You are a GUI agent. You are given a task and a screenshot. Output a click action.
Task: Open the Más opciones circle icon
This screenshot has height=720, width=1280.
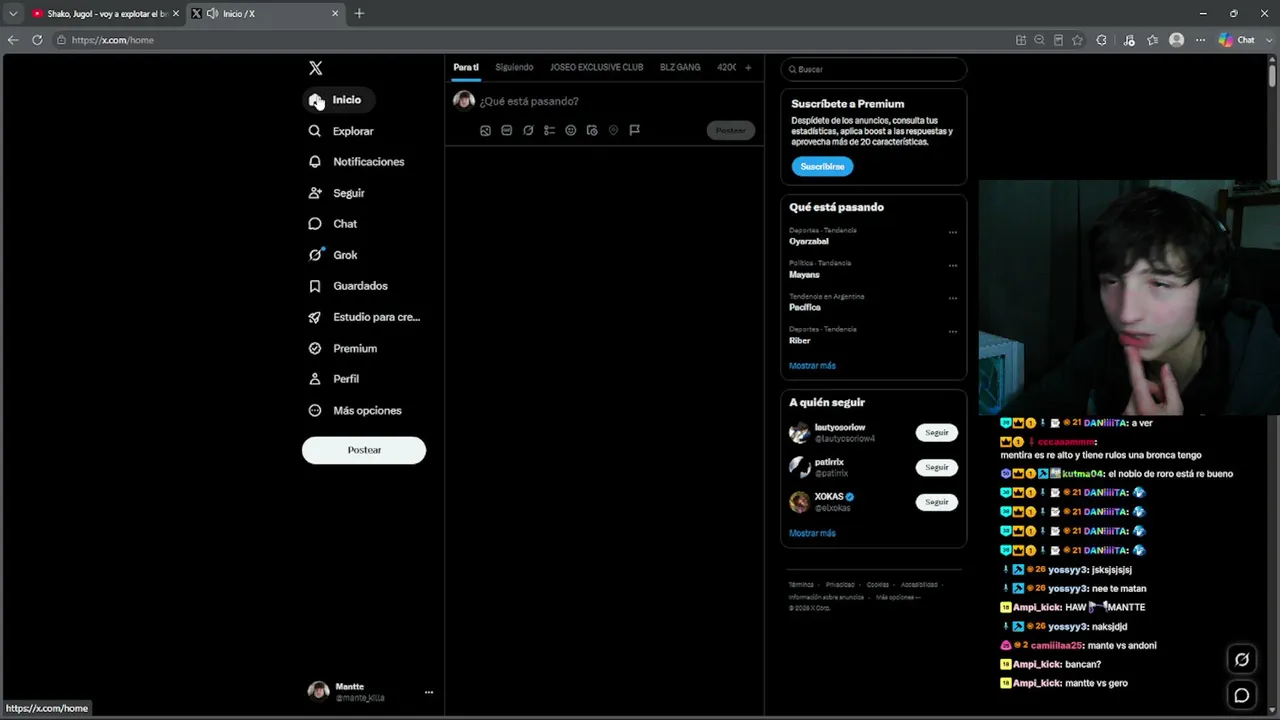tap(315, 410)
